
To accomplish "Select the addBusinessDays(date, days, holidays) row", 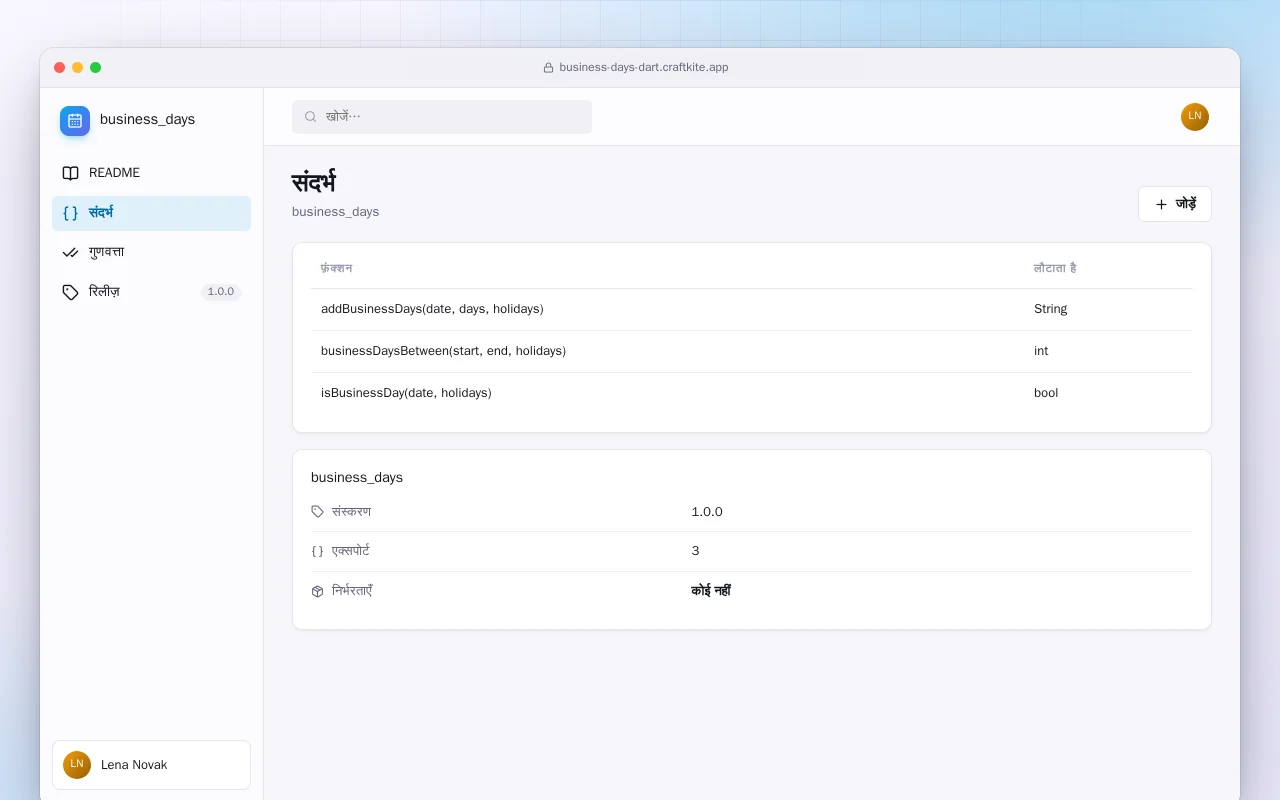I will pos(752,309).
